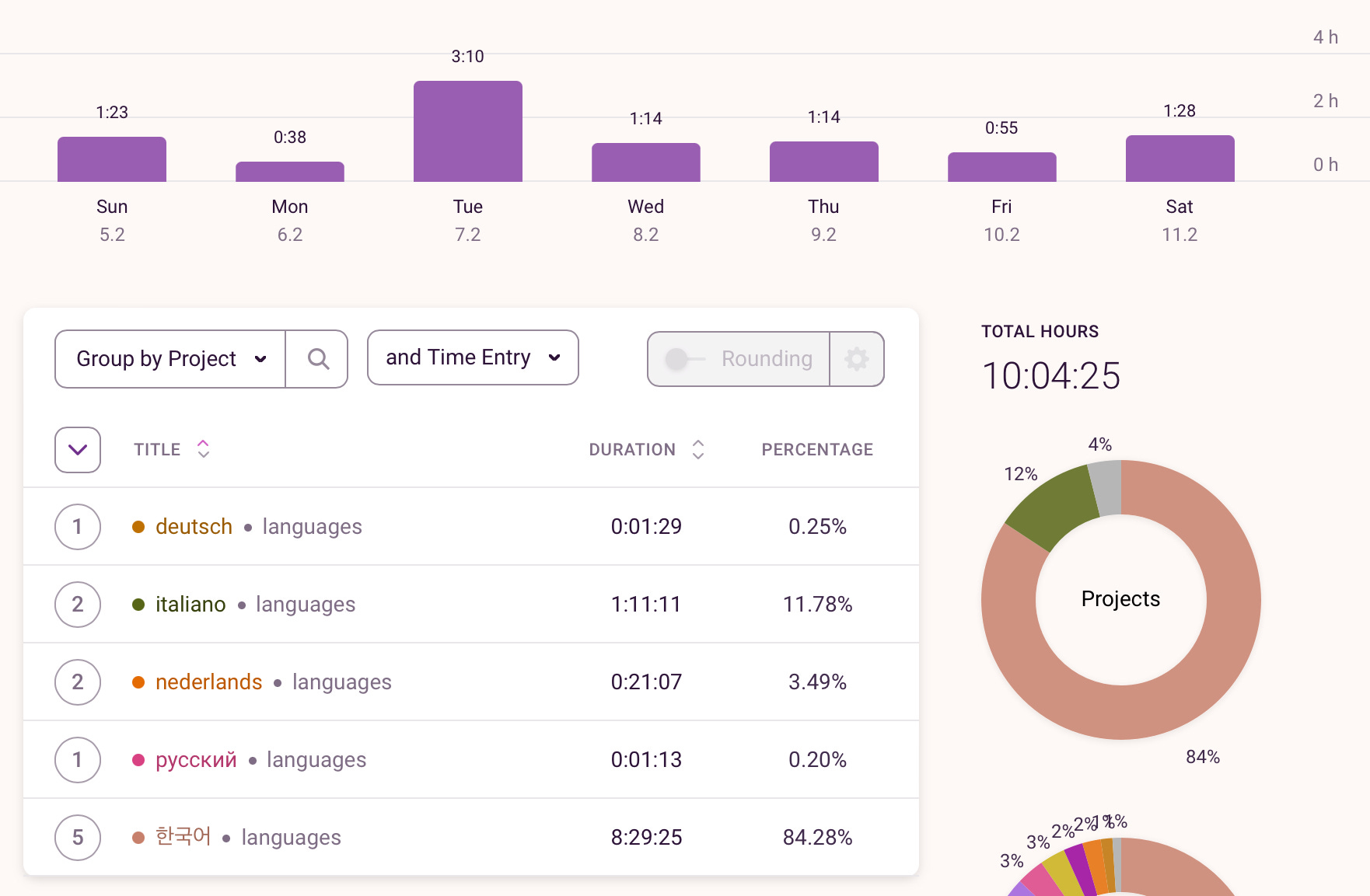Click the русский pink color dot
Viewport: 1370px width, 896px height.
tap(138, 760)
